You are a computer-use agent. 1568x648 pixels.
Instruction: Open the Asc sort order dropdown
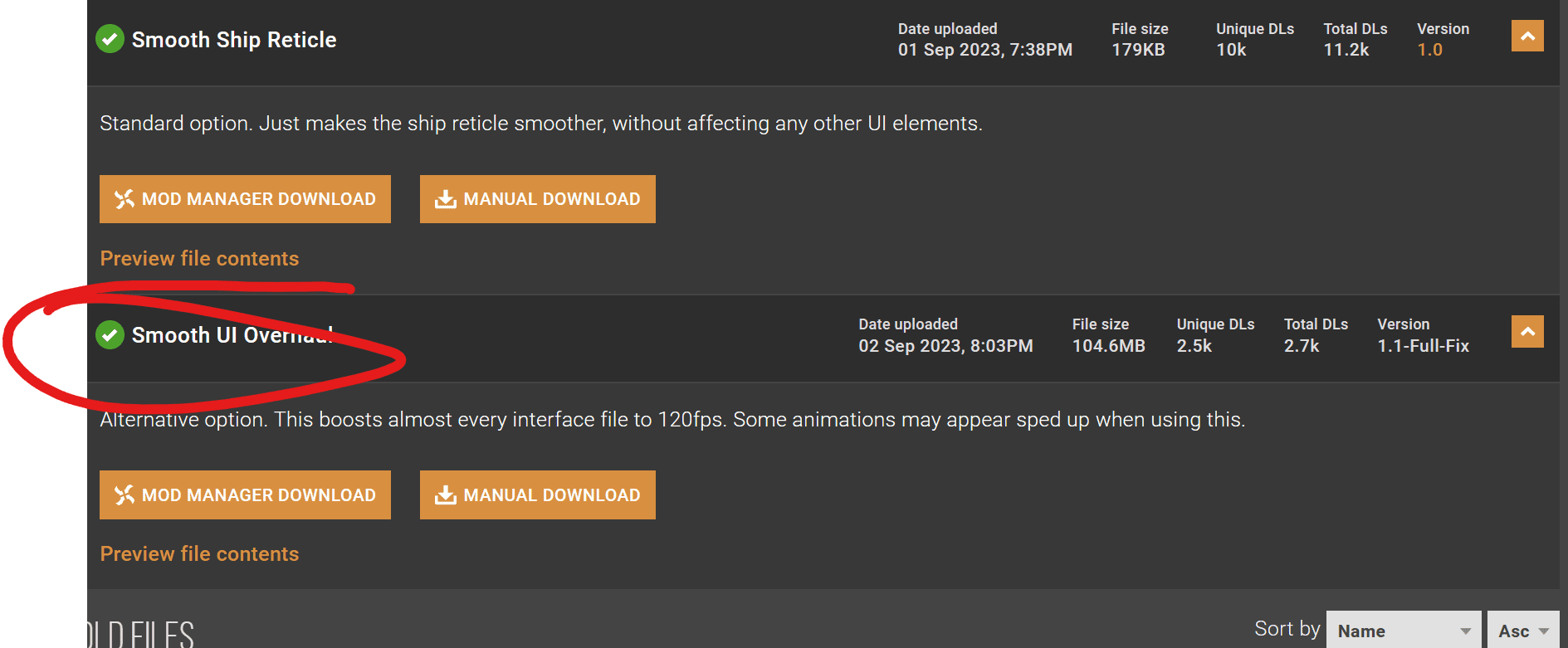pyautogui.click(x=1522, y=631)
